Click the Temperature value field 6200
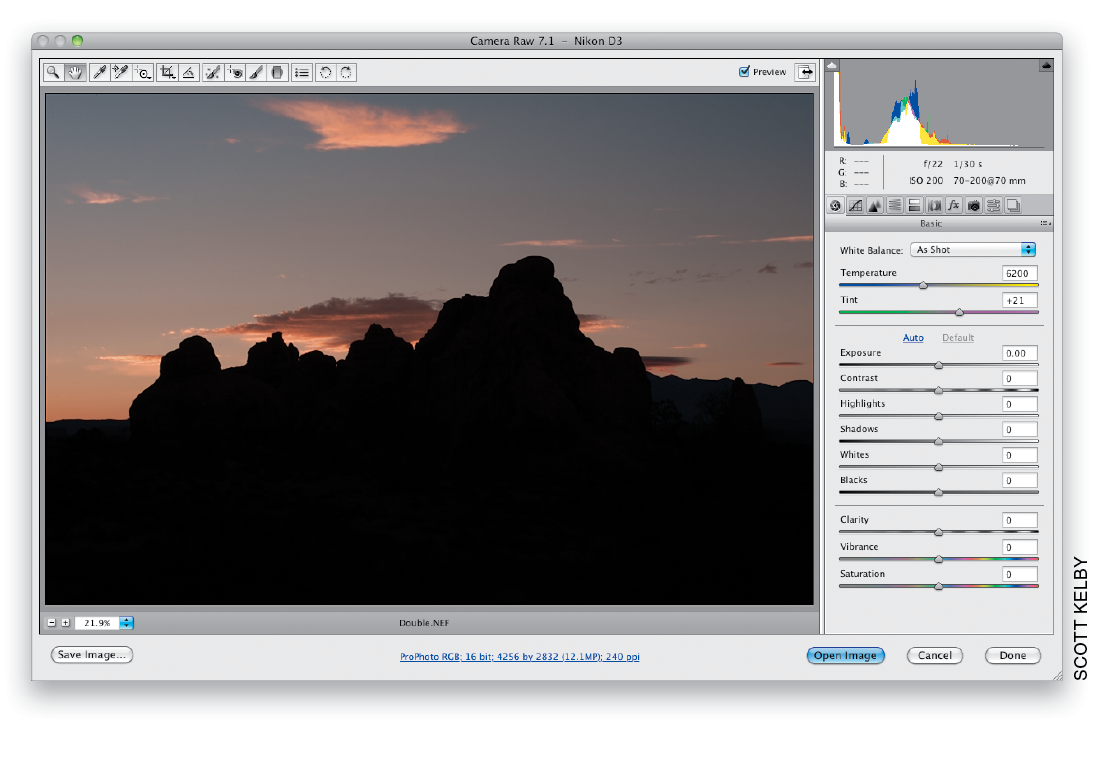1100x760 pixels. [x=1019, y=274]
